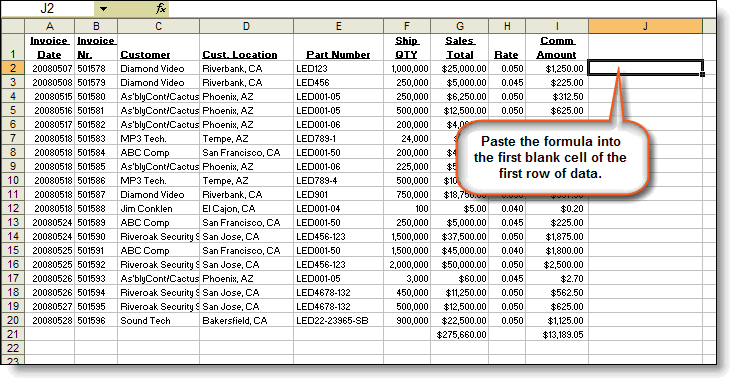Click invoice number 501585 cell
This screenshot has width=733, height=381.
(96, 166)
